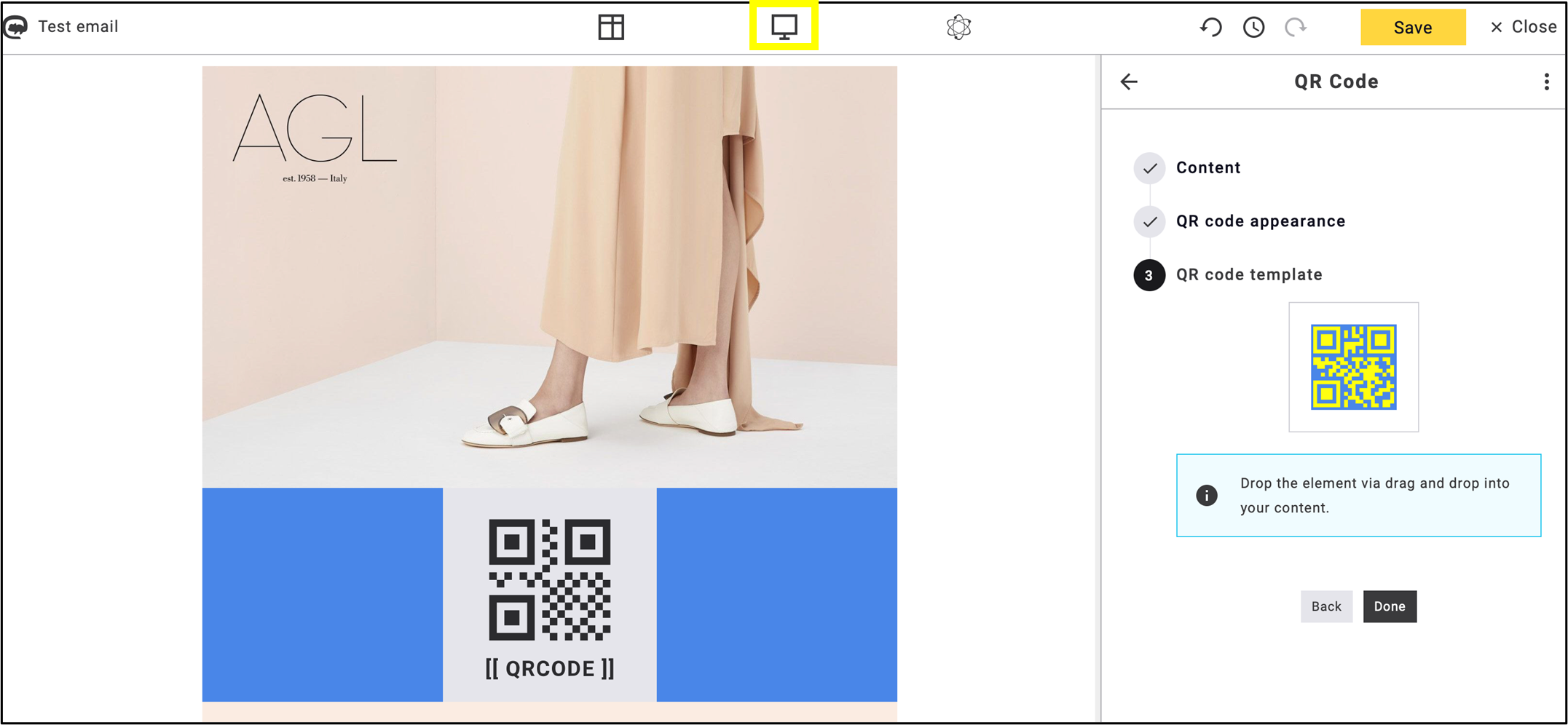The width and height of the screenshot is (1568, 725).
Task: Open the atom-shaped AI assistant icon
Action: [958, 27]
